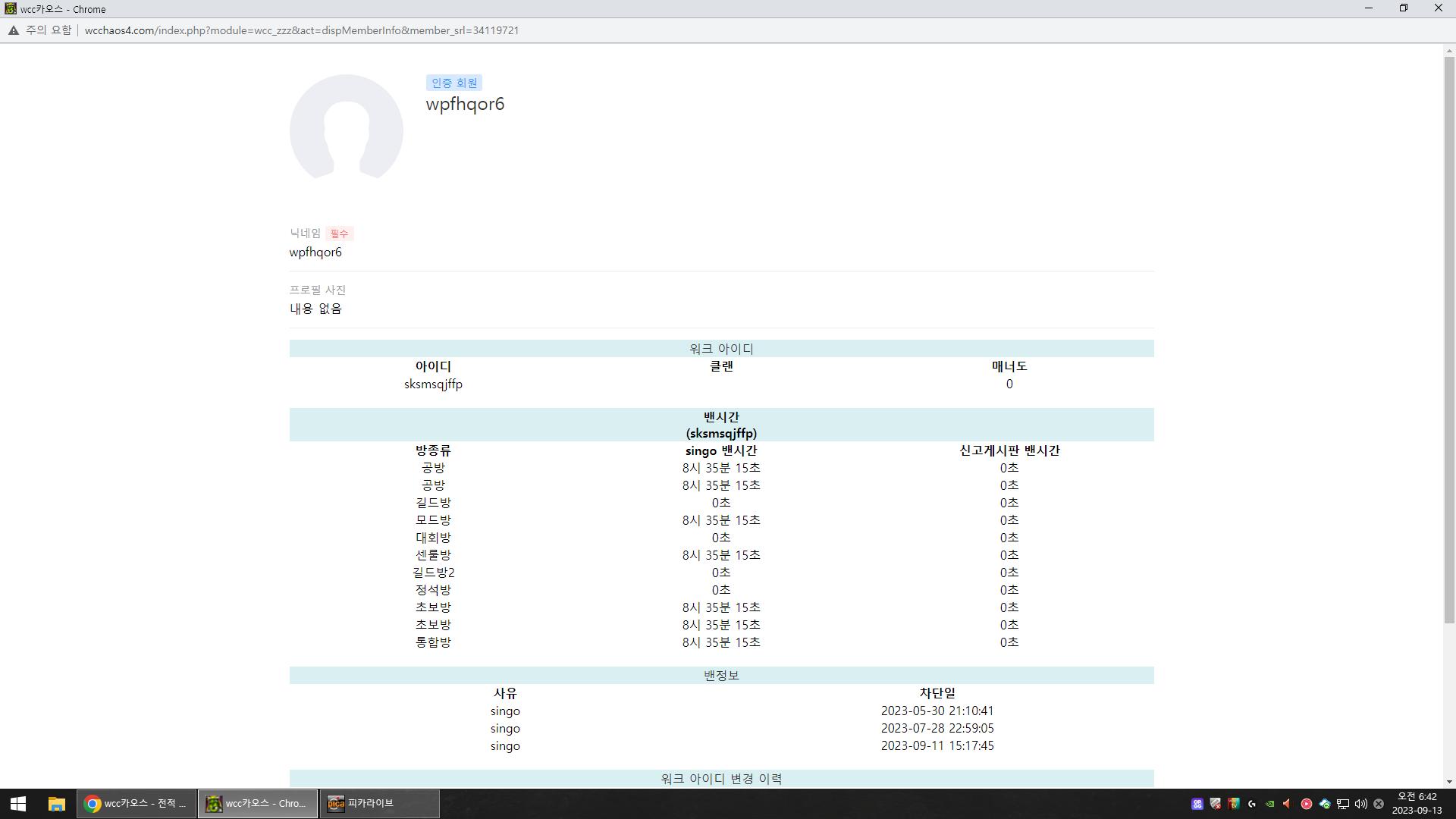Image resolution: width=1456 pixels, height=819 pixels.
Task: Click the red-green TV tray icon
Action: pos(1234,804)
